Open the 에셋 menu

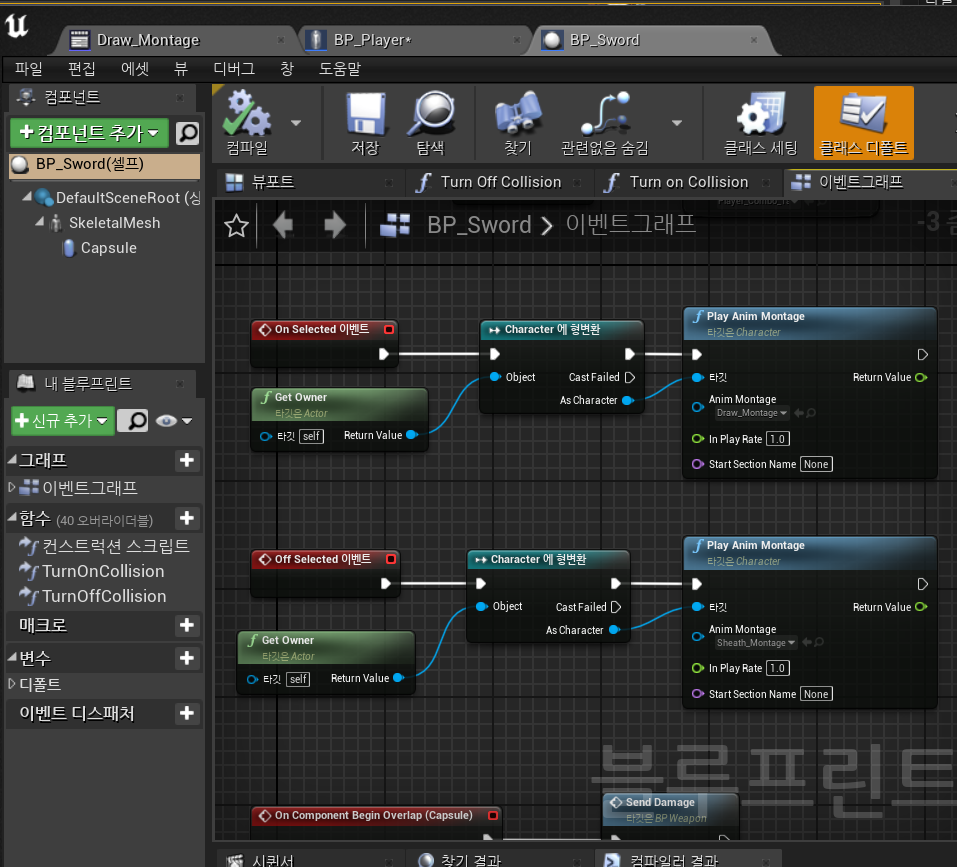[134, 69]
